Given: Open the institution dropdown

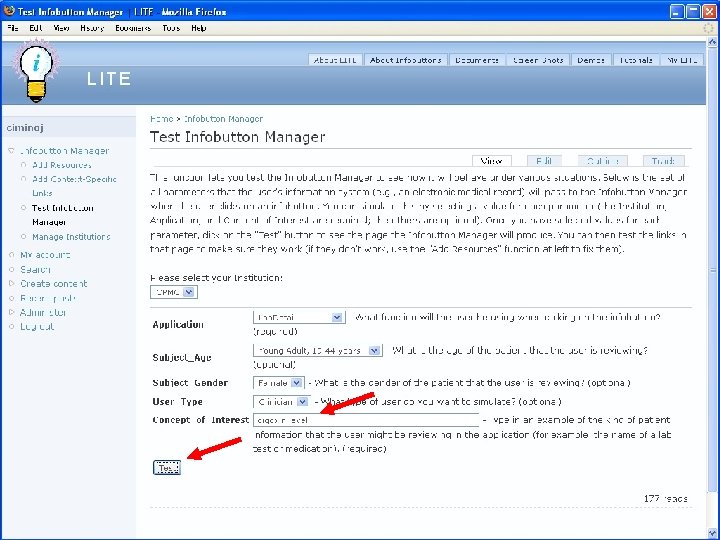Looking at the screenshot, I should point(174,292).
